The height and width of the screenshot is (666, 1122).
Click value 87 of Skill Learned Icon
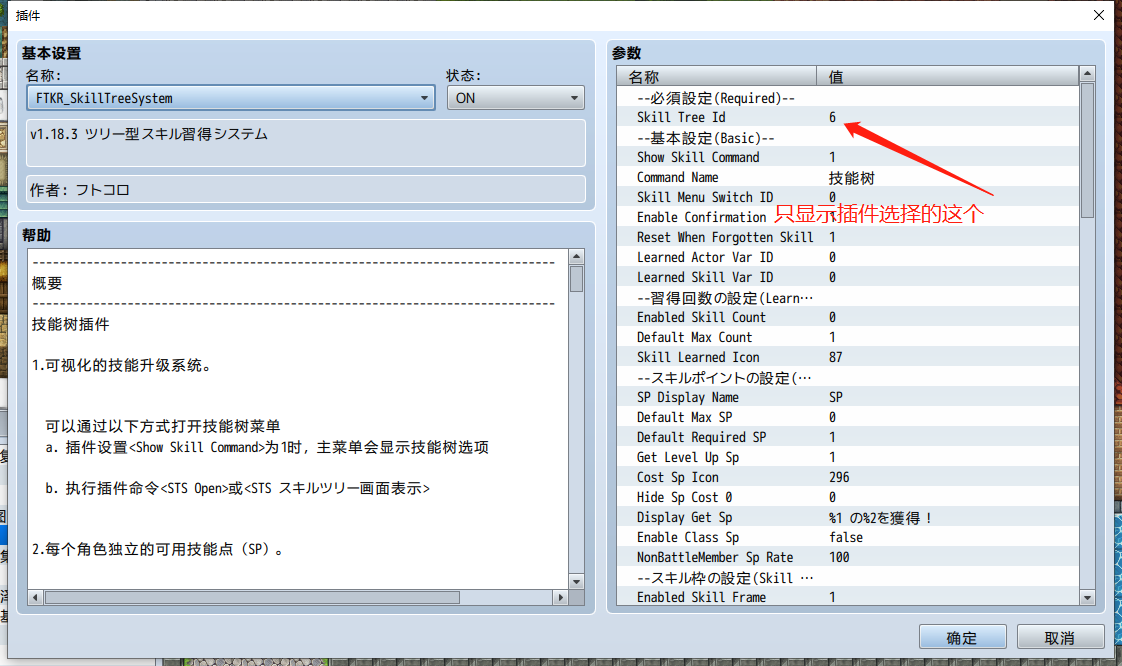click(836, 358)
